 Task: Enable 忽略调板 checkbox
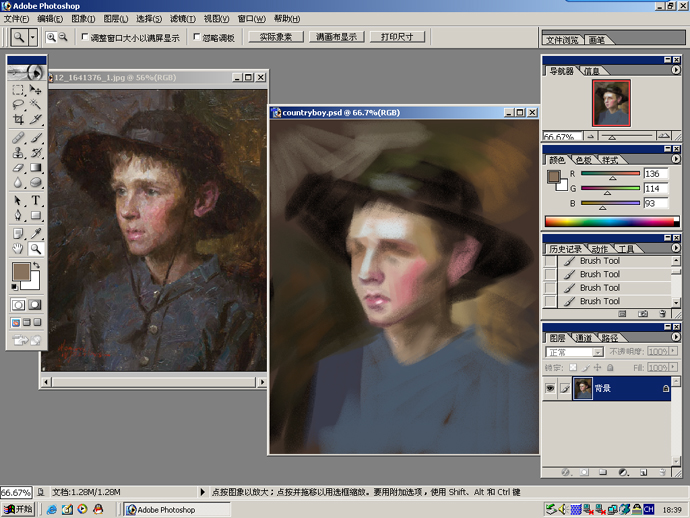[197, 37]
